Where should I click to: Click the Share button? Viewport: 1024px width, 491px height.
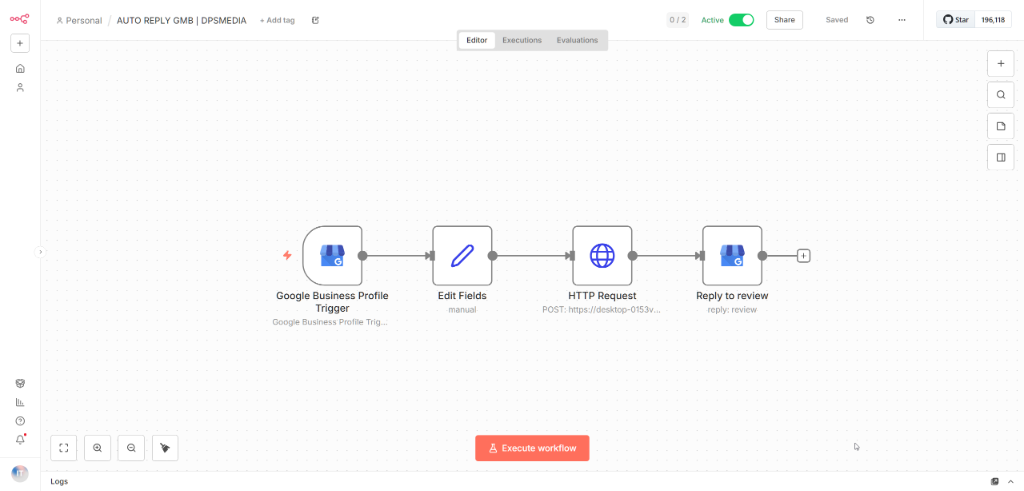pyautogui.click(x=784, y=20)
